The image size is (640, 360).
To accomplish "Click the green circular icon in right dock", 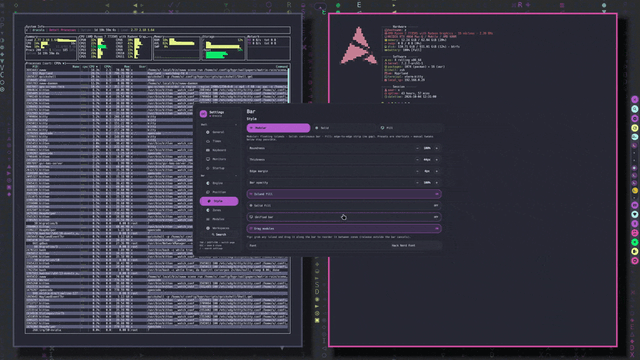I will pyautogui.click(x=635, y=242).
